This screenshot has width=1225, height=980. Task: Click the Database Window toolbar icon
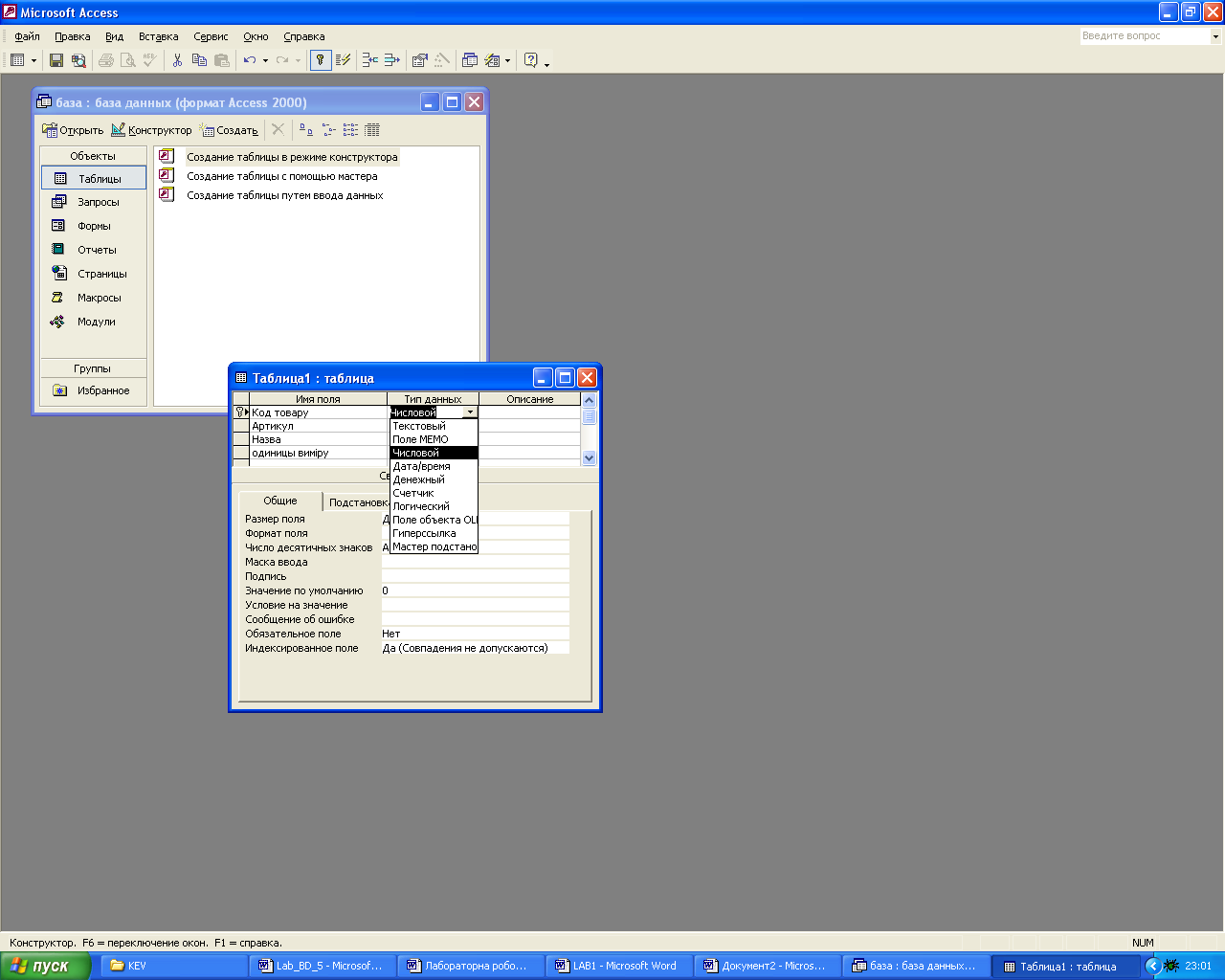[469, 60]
